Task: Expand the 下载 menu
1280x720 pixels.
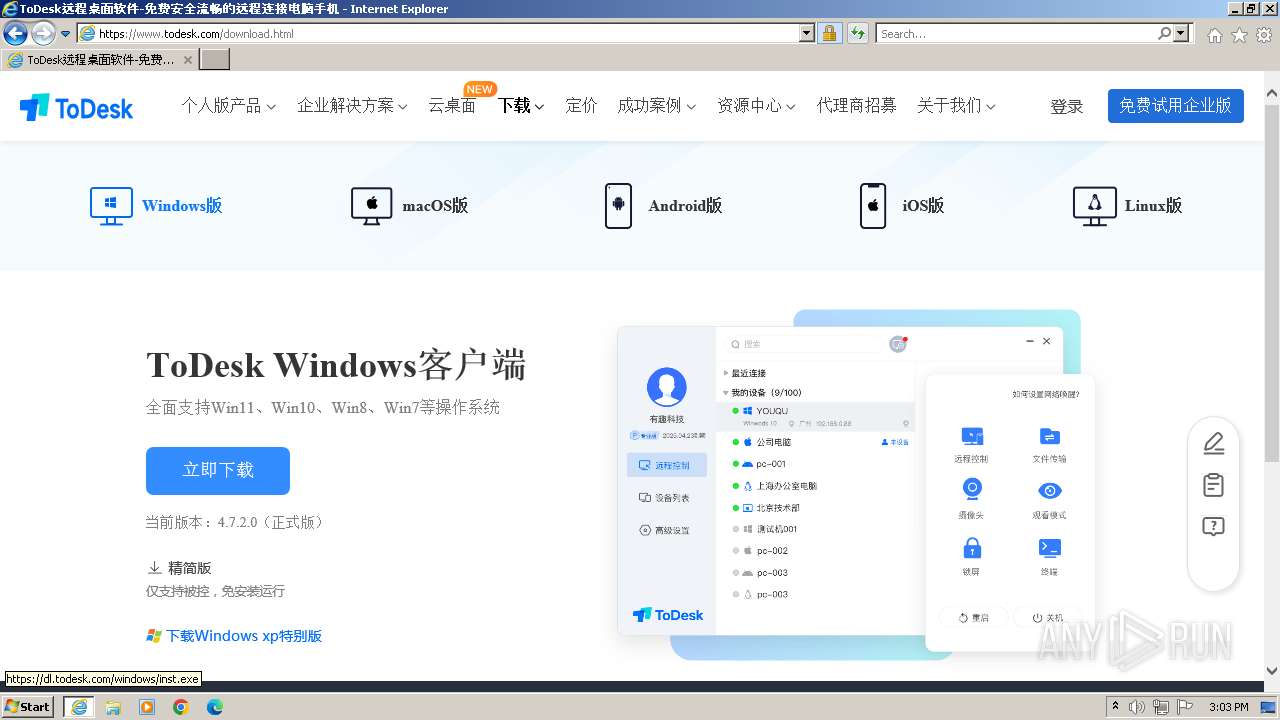Action: 521,105
